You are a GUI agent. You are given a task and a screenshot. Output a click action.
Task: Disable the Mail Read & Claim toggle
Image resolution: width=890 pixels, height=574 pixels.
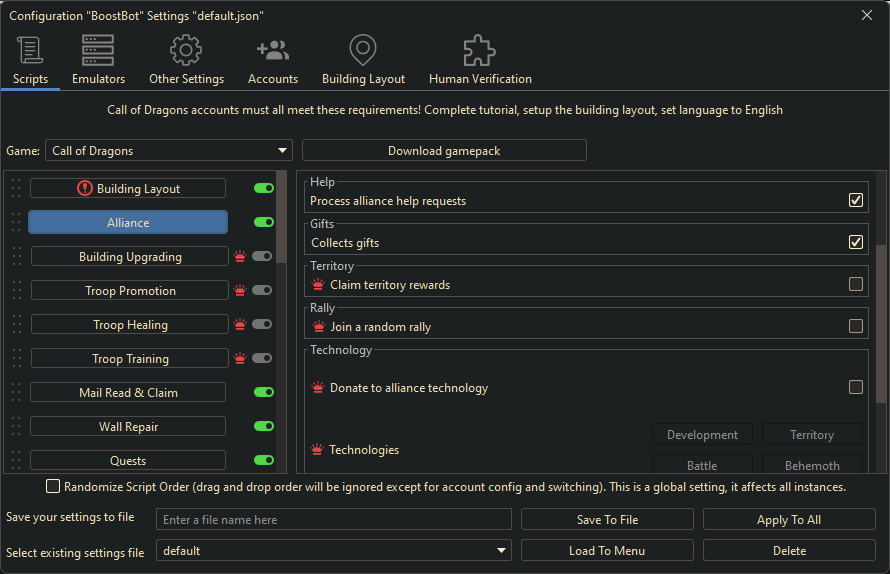(264, 393)
